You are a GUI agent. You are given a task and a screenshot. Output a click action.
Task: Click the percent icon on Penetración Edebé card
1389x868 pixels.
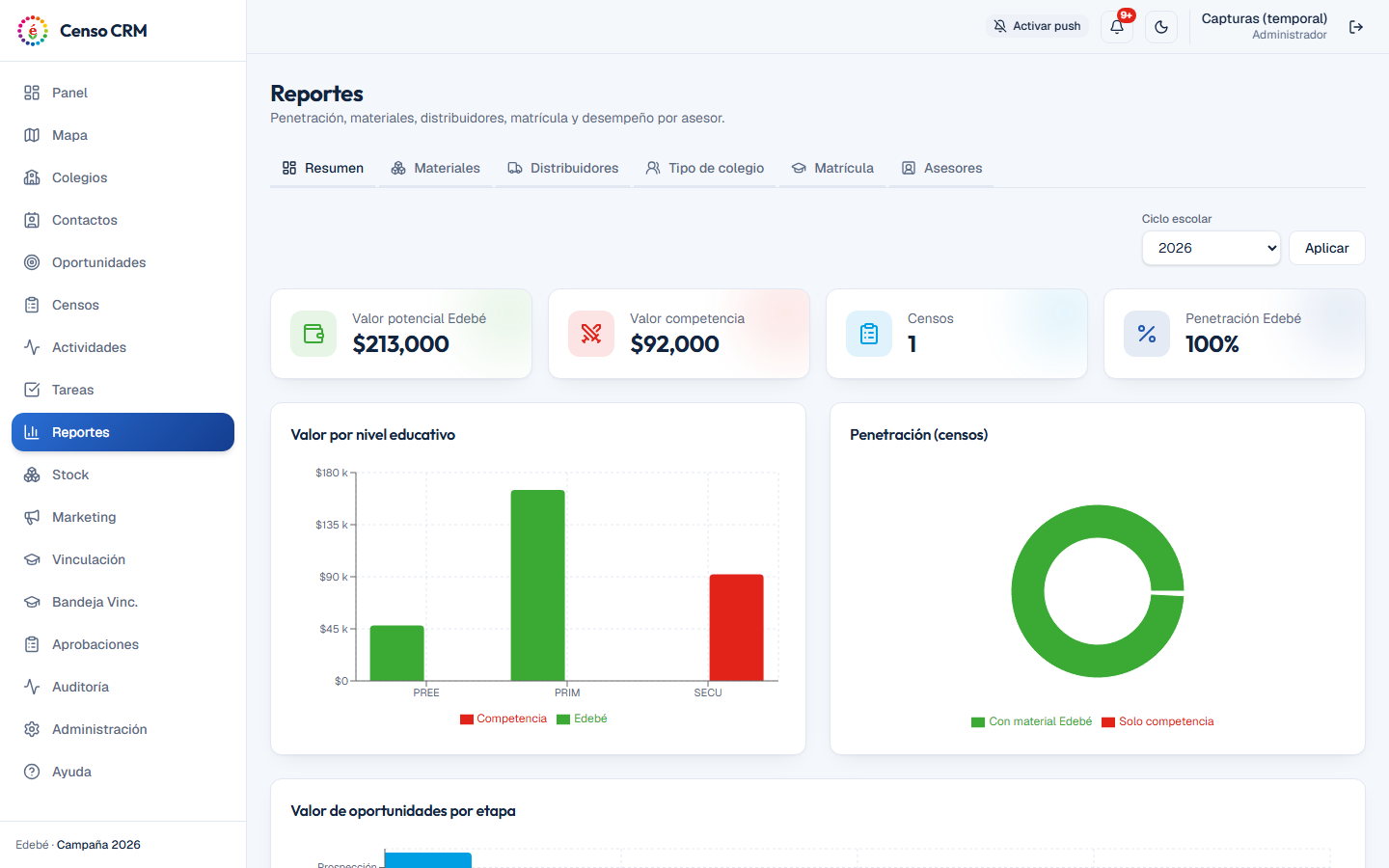click(1147, 334)
